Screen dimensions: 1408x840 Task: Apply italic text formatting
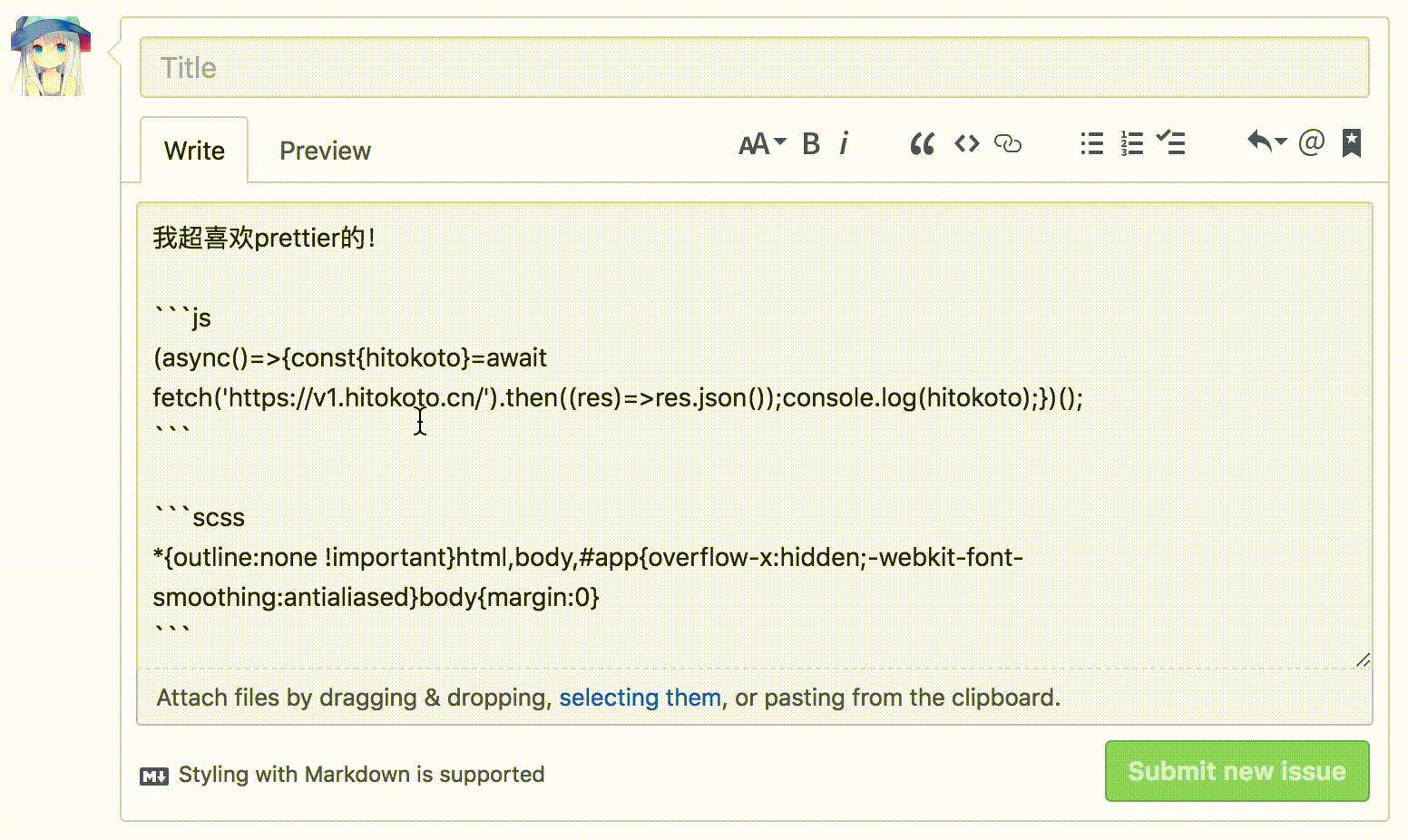(x=844, y=144)
